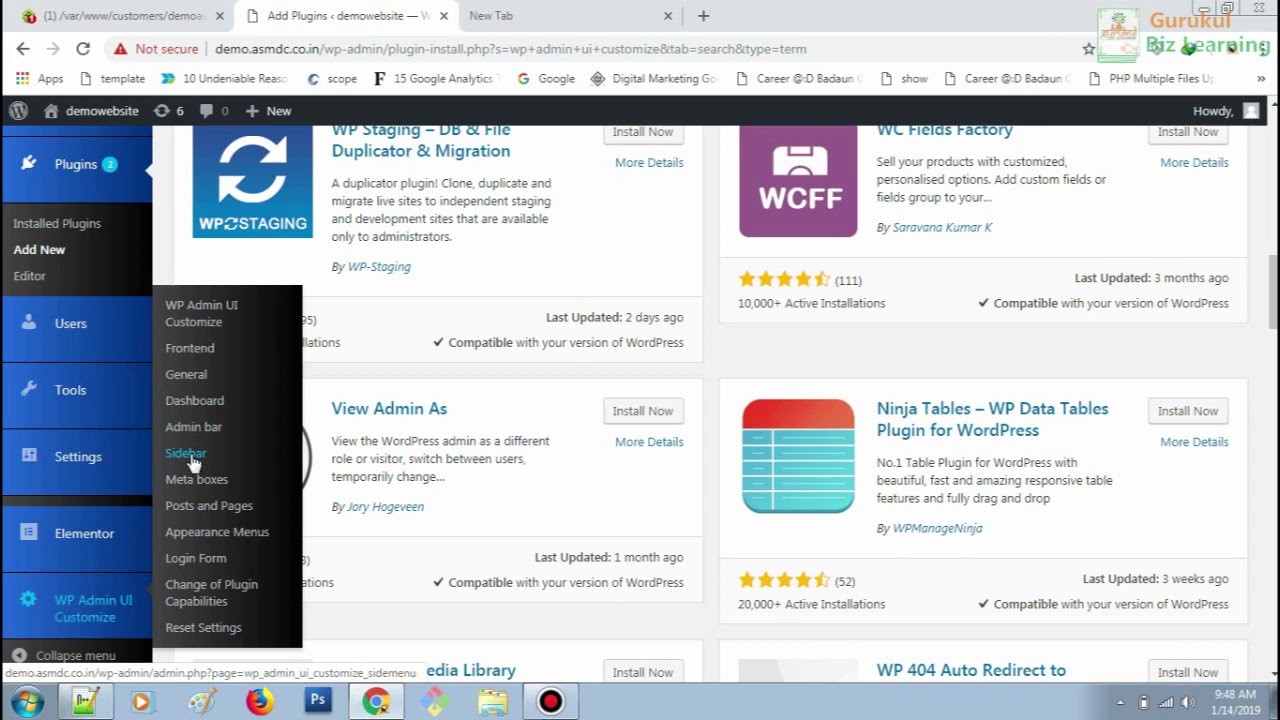Click the Ninja Tables plugin icon
Image resolution: width=1280 pixels, height=720 pixels.
(798, 456)
